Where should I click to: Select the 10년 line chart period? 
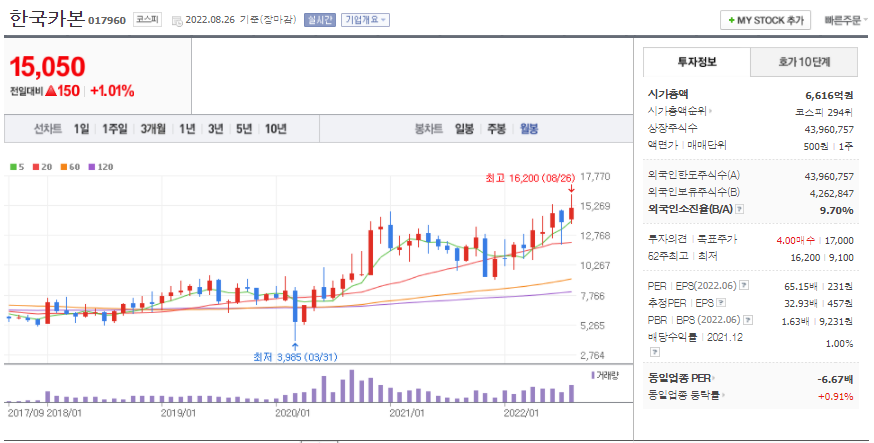(x=275, y=129)
